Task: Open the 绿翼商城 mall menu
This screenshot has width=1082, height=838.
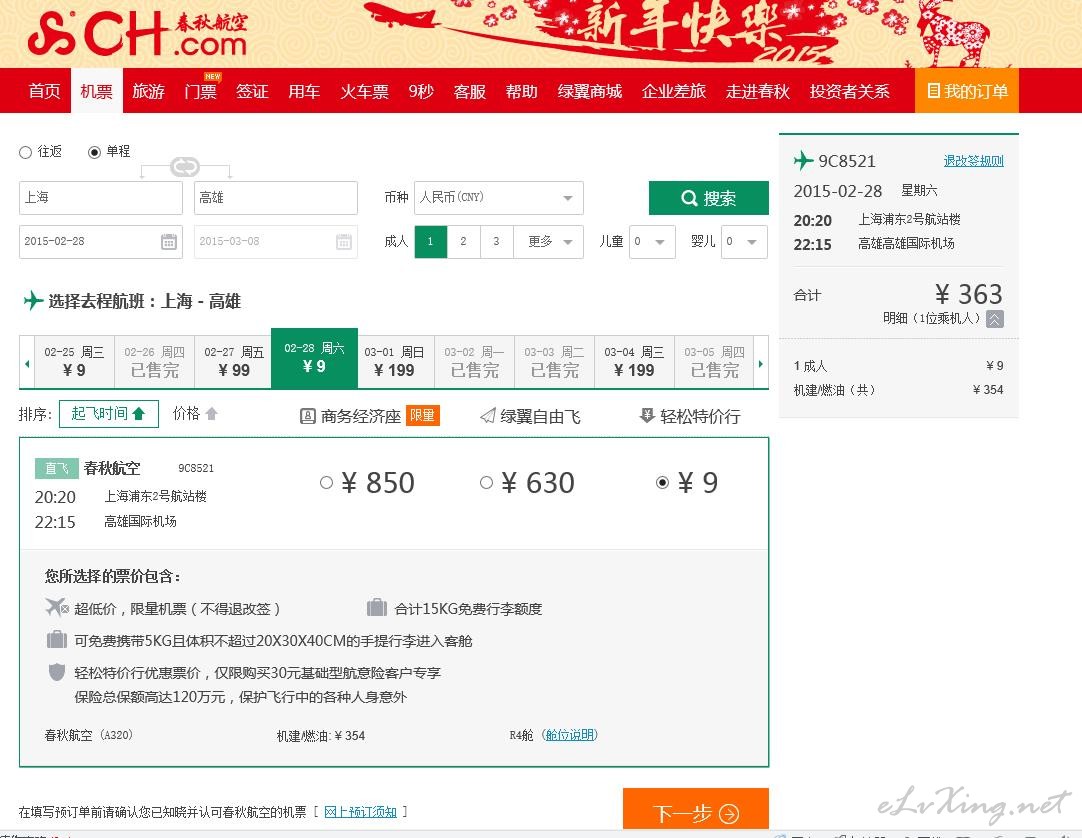Action: (x=590, y=91)
